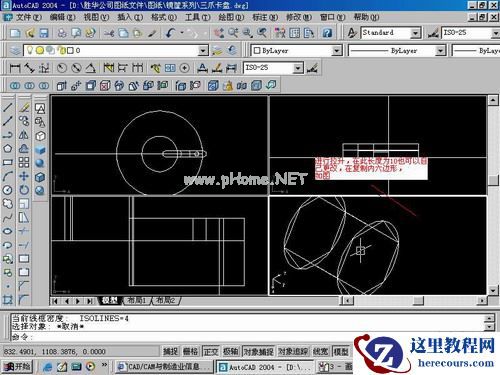500x375 pixels.
Task: Click the Undo arrow icon
Action: [x=171, y=33]
